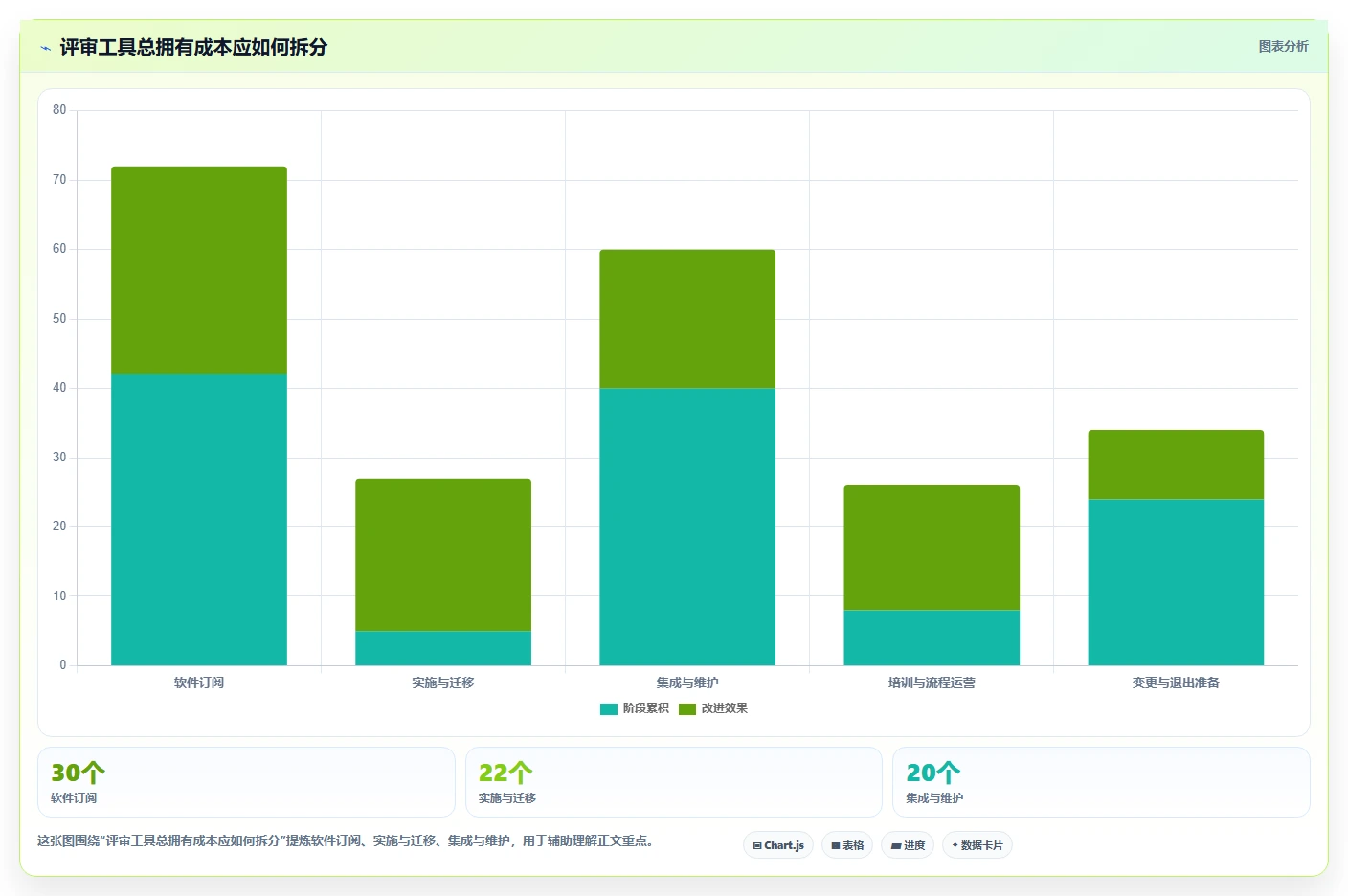Click the 集成与维护 green bar segment

coord(687,319)
